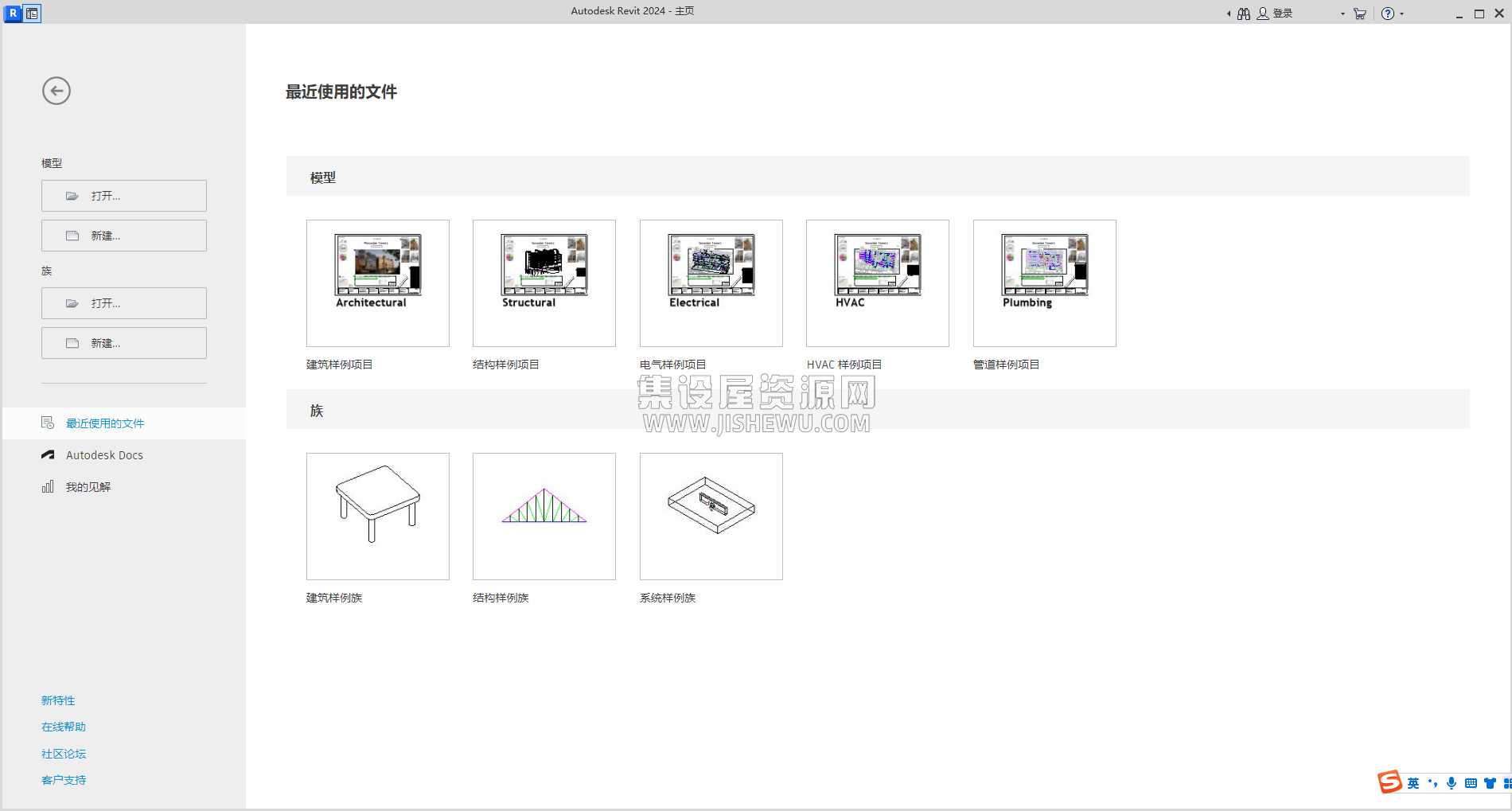Click the IME microphone voice input icon

1452,783
